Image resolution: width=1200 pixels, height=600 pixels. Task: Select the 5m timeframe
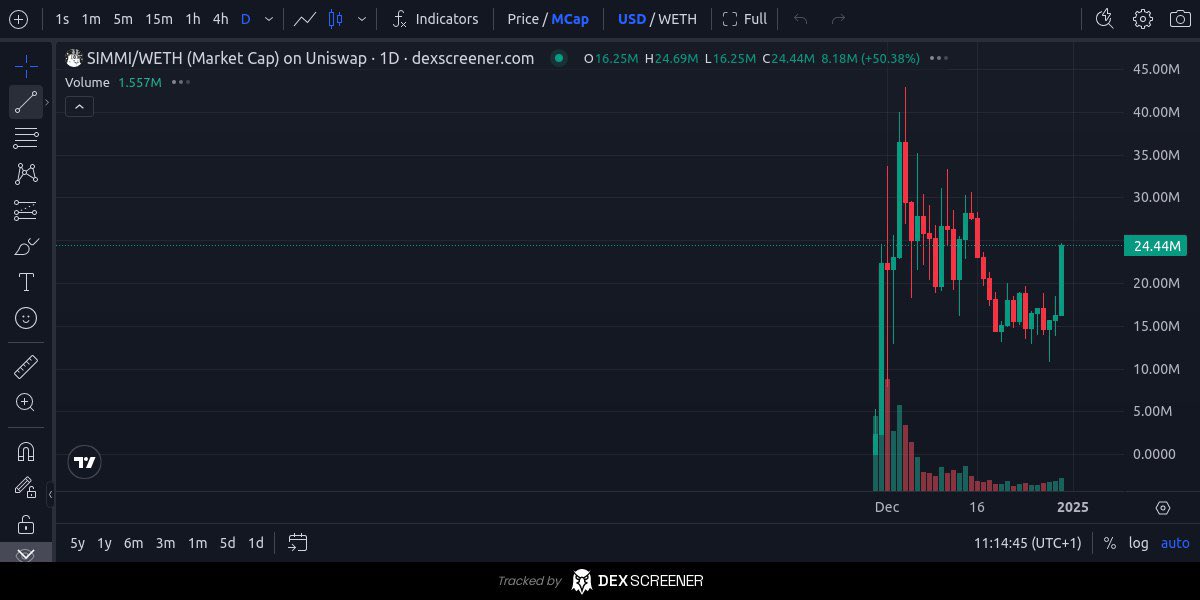click(x=123, y=19)
